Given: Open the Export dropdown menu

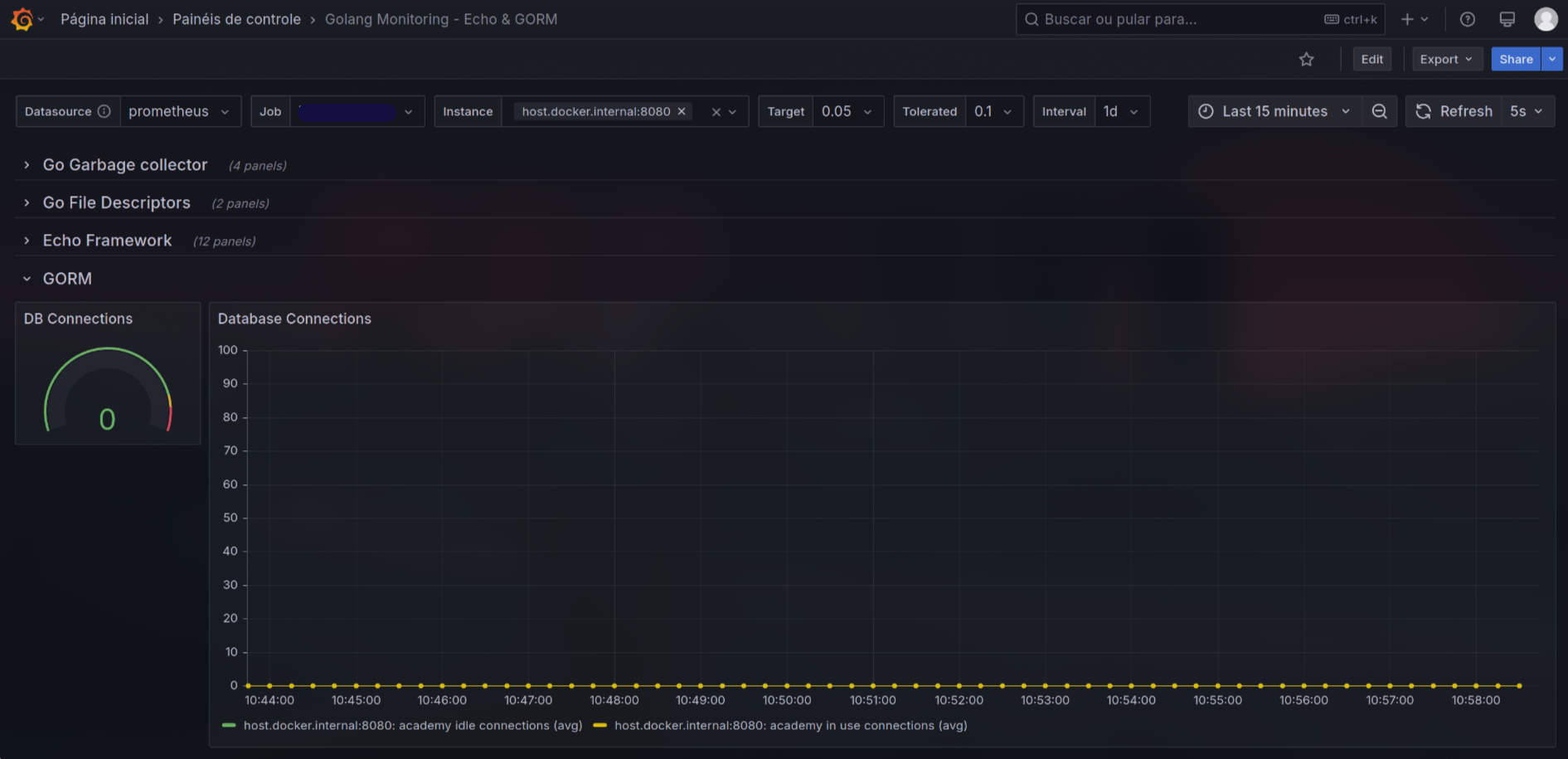Looking at the screenshot, I should click(x=1447, y=59).
